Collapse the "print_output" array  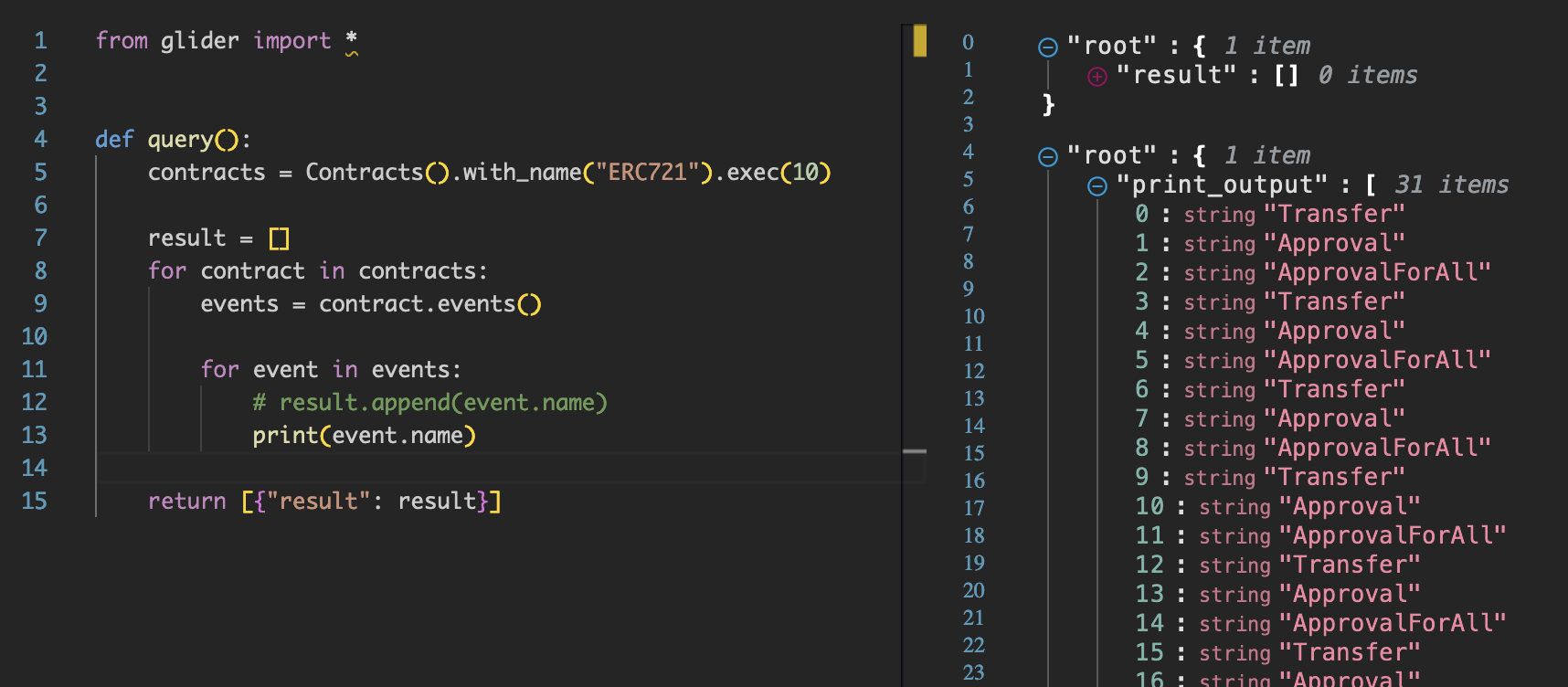coord(1097,186)
